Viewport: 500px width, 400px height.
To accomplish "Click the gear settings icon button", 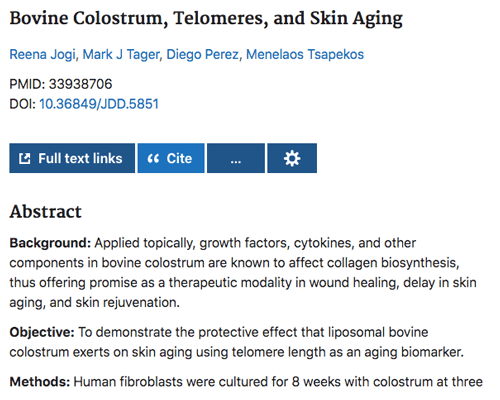I will click(x=292, y=158).
